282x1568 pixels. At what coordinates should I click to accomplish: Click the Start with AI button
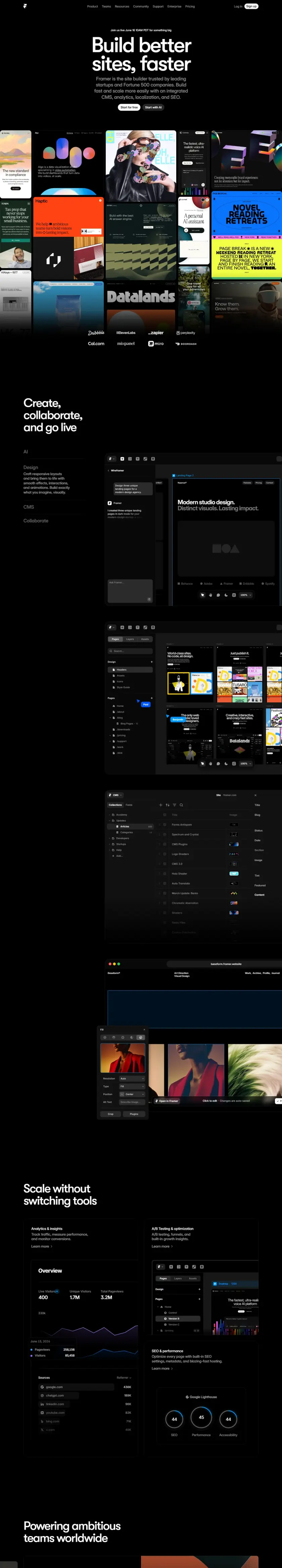click(153, 107)
